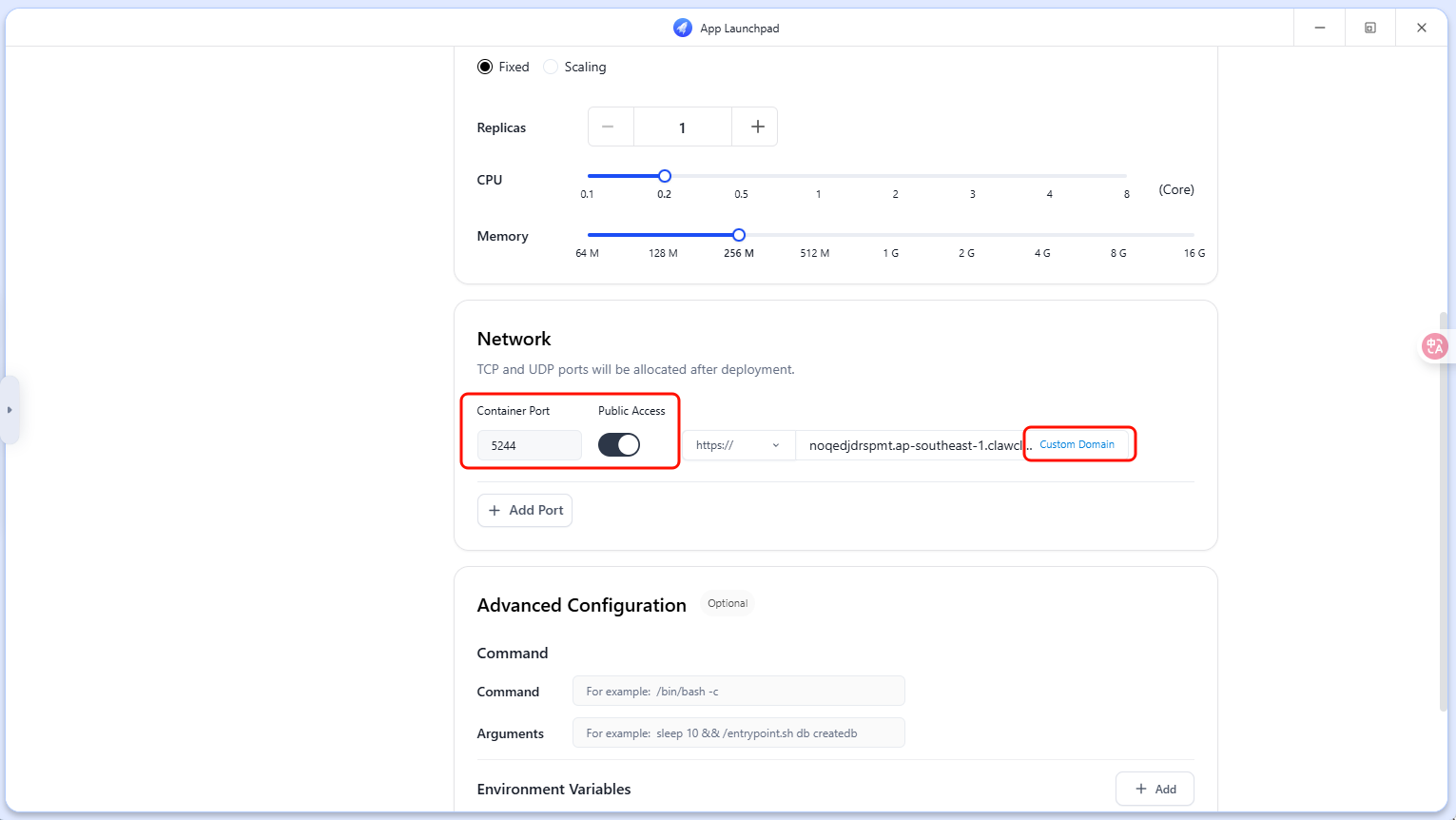The image size is (1456, 820).
Task: Decrease replicas with the minus icon
Action: [609, 127]
